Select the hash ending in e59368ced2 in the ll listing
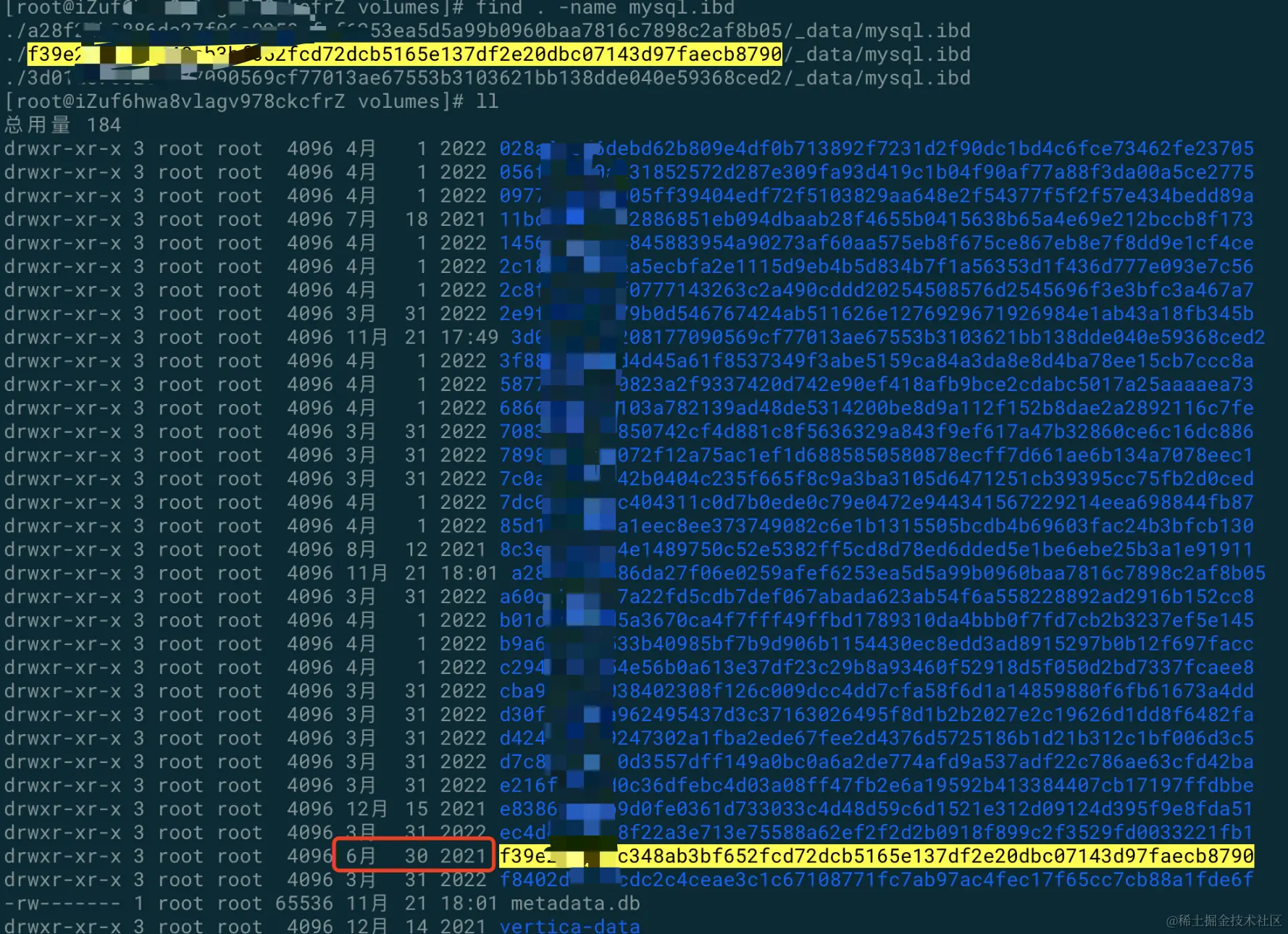Image resolution: width=1288 pixels, height=934 pixels. tap(888, 337)
